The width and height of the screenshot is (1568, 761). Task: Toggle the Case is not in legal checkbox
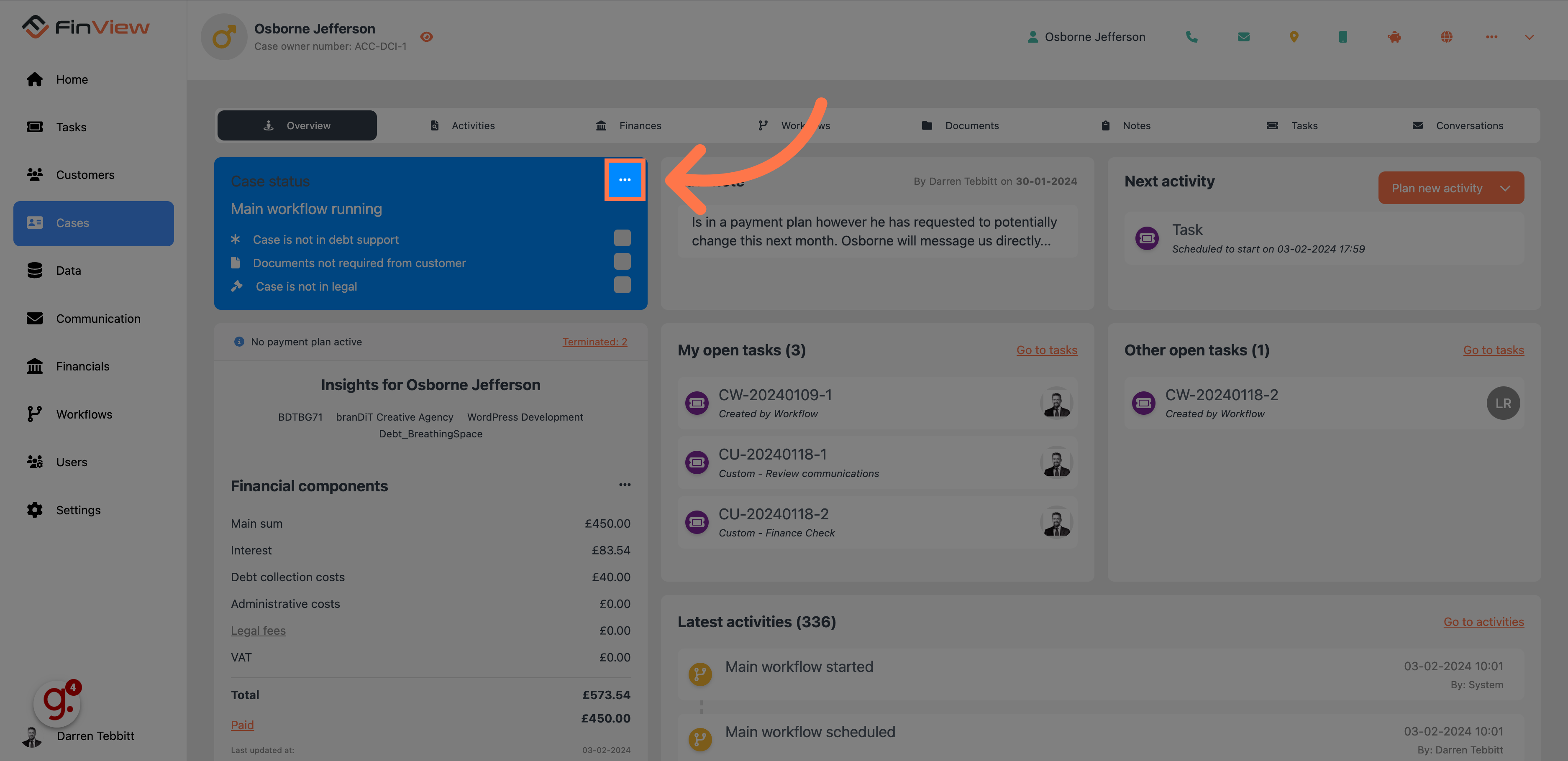(622, 286)
